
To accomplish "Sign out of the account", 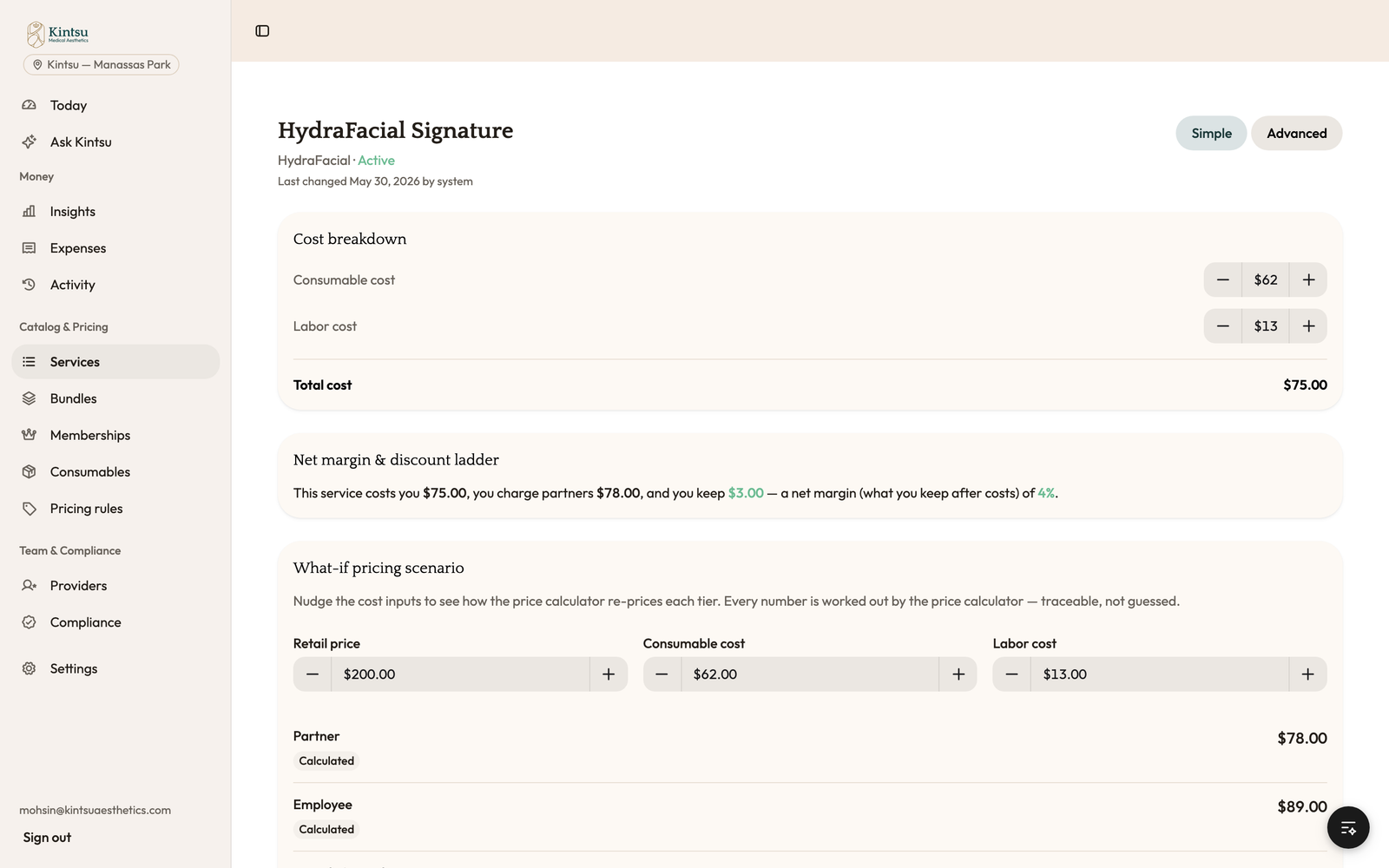I will [x=47, y=838].
